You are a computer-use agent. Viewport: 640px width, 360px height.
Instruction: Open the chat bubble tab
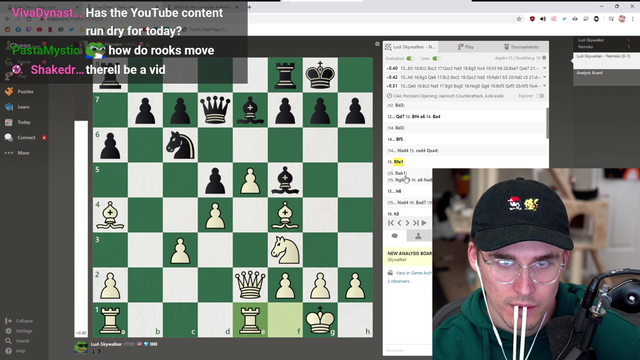[x=395, y=236]
